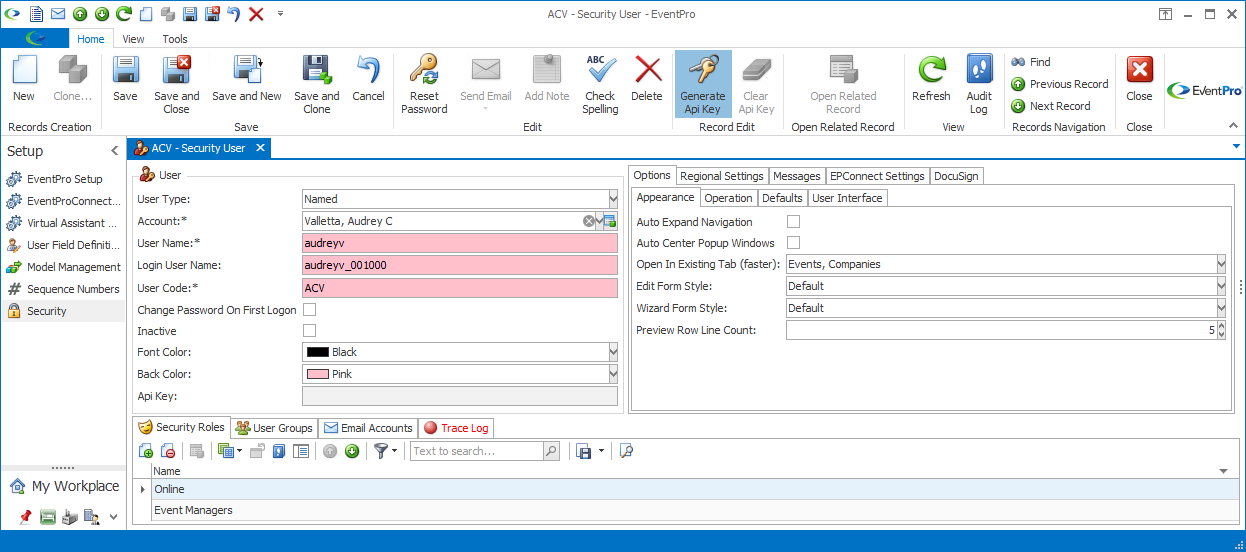Screen dimensions: 1246x552
Task: Clear the Account field with X button
Action: (589, 221)
